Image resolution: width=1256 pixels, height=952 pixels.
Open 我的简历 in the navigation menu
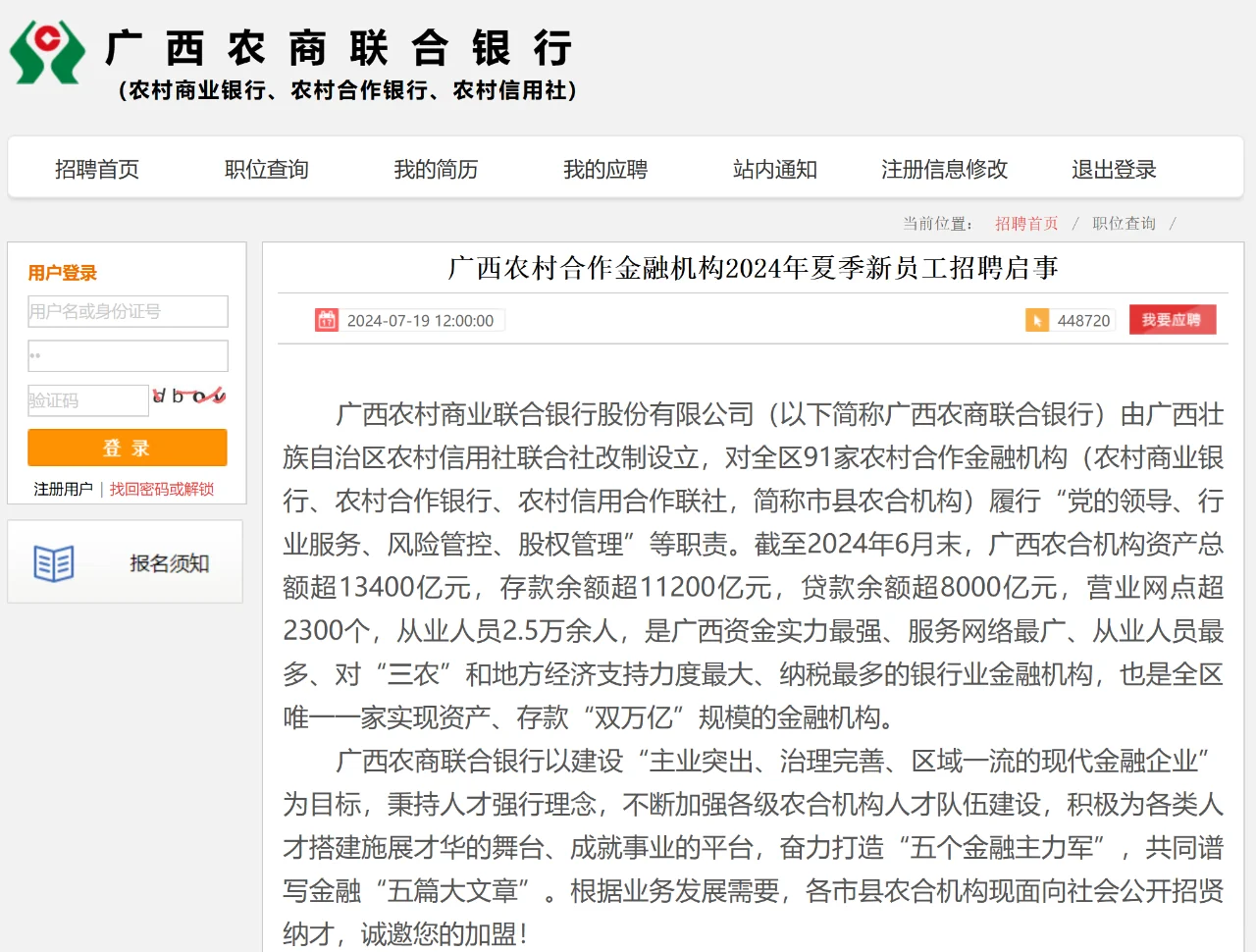pyautogui.click(x=436, y=170)
